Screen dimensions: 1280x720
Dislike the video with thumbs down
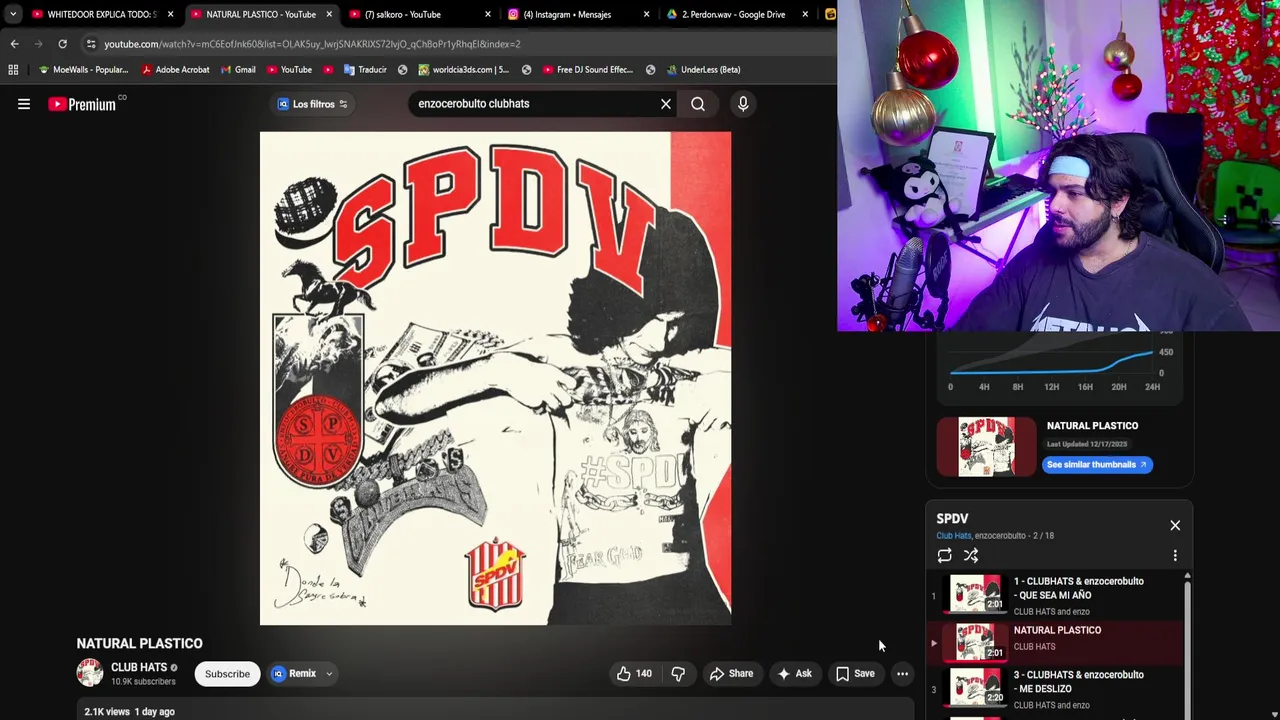[x=678, y=674]
